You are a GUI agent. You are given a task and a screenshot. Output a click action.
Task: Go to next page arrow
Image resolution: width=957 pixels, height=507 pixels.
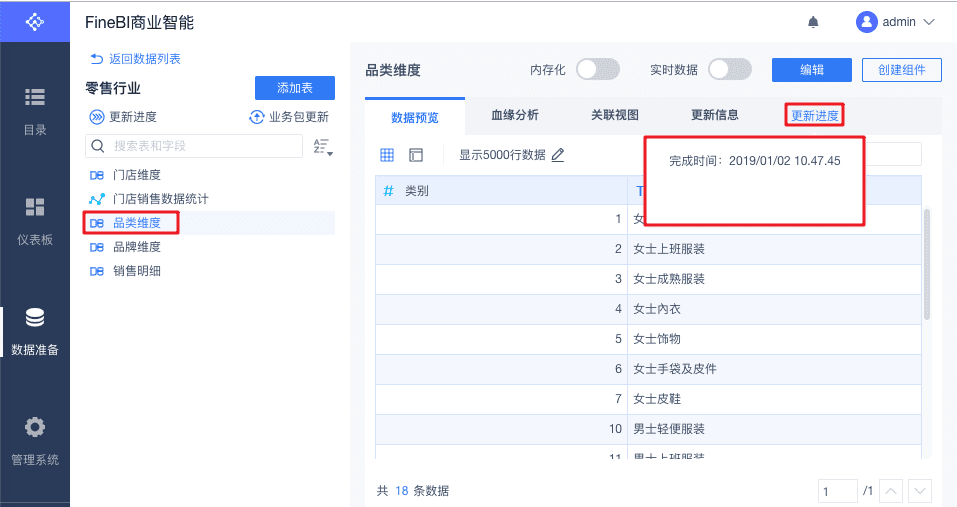click(920, 491)
